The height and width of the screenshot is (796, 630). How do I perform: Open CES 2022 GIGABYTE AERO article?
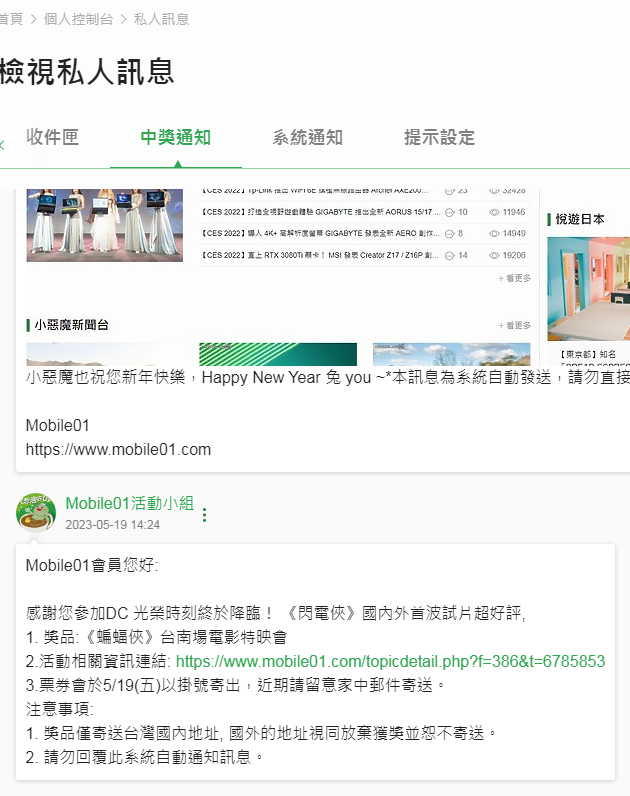click(321, 234)
